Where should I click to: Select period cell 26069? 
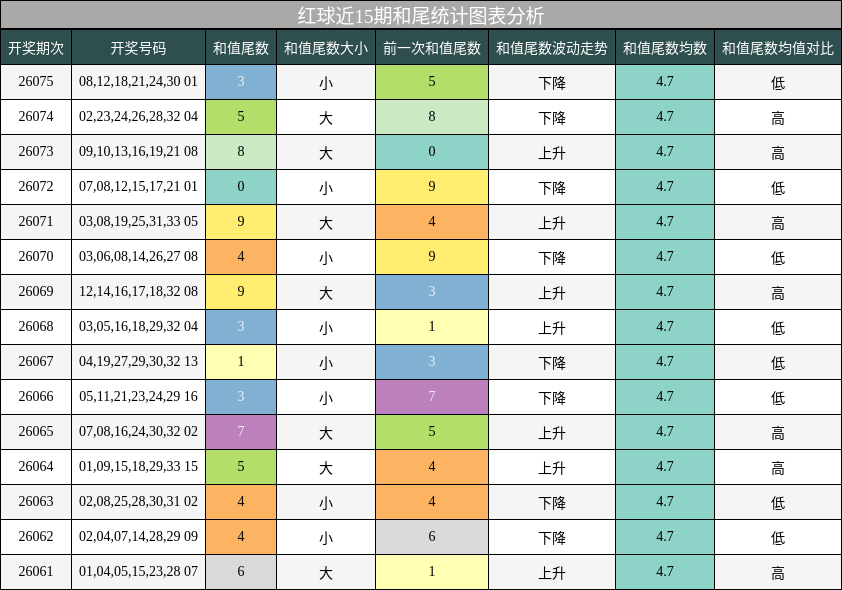[x=36, y=292]
